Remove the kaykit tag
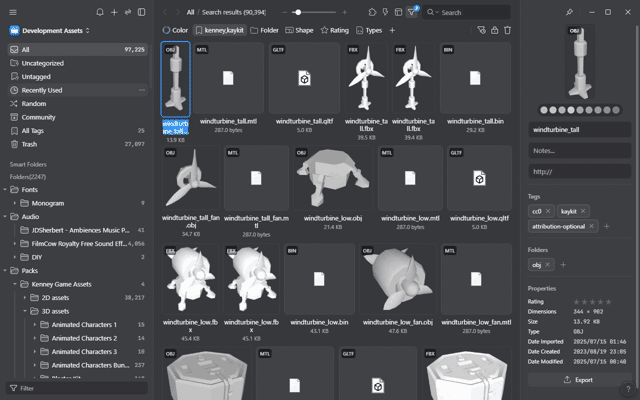 coord(583,211)
